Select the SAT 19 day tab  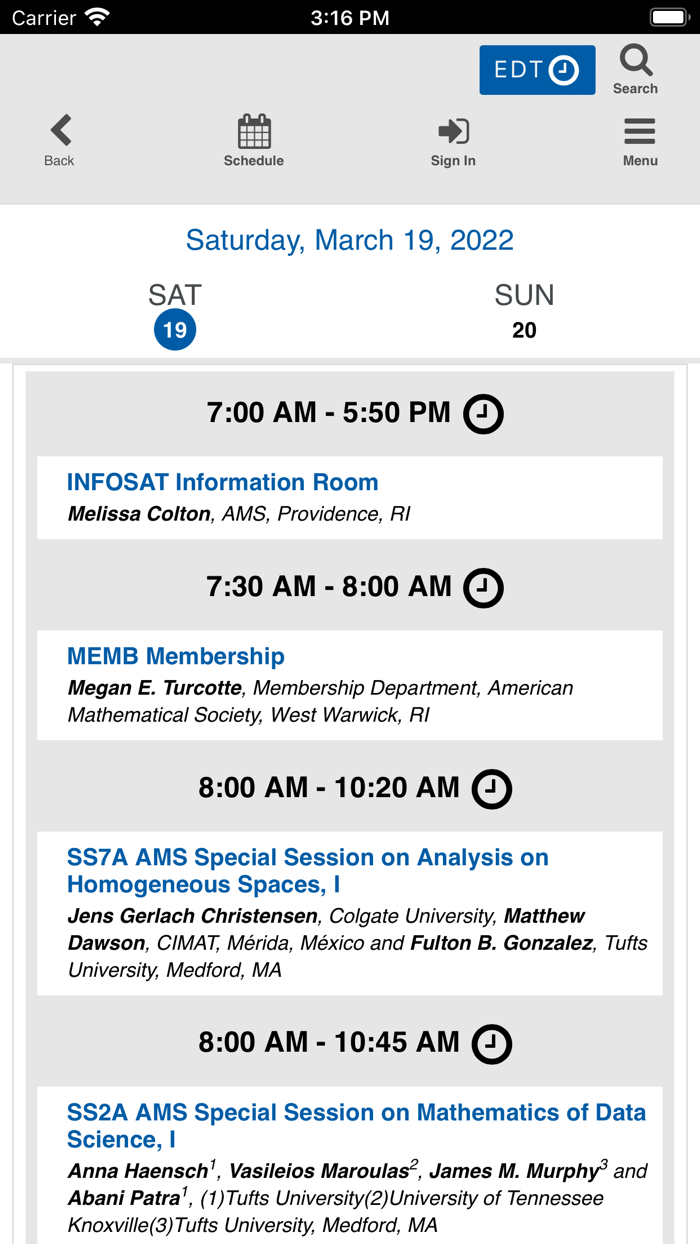coord(175,314)
